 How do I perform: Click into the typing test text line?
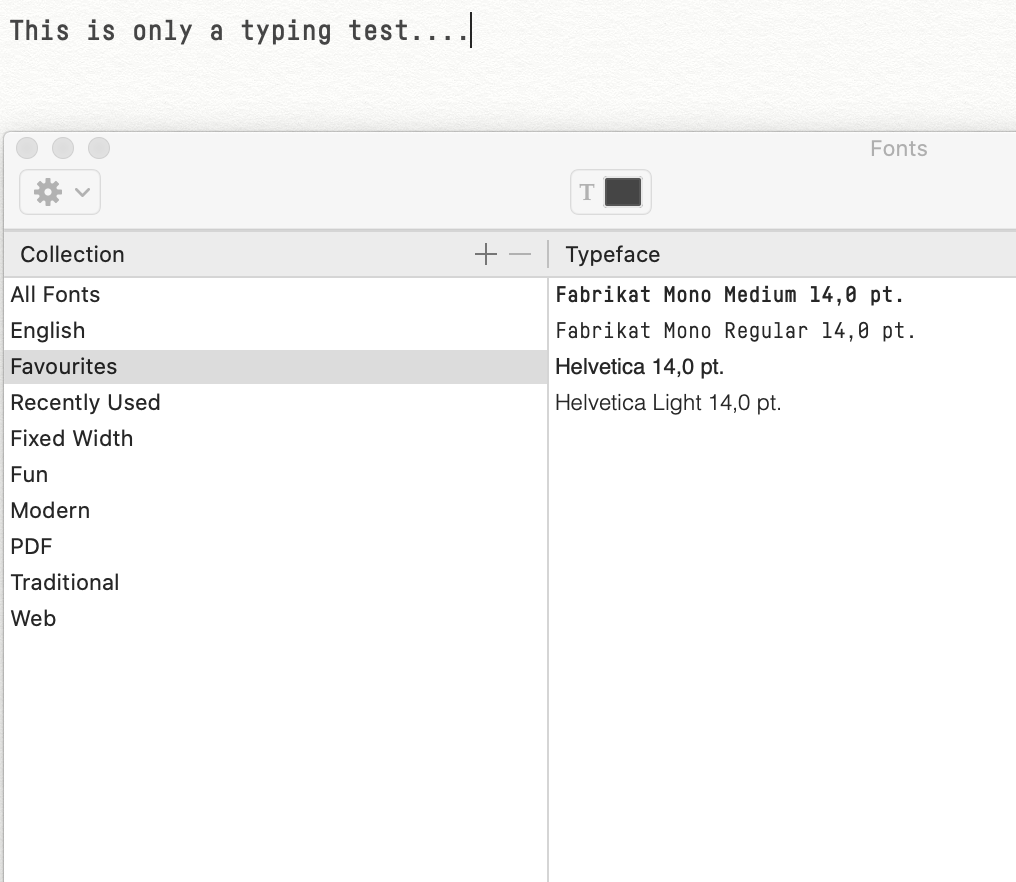click(240, 31)
